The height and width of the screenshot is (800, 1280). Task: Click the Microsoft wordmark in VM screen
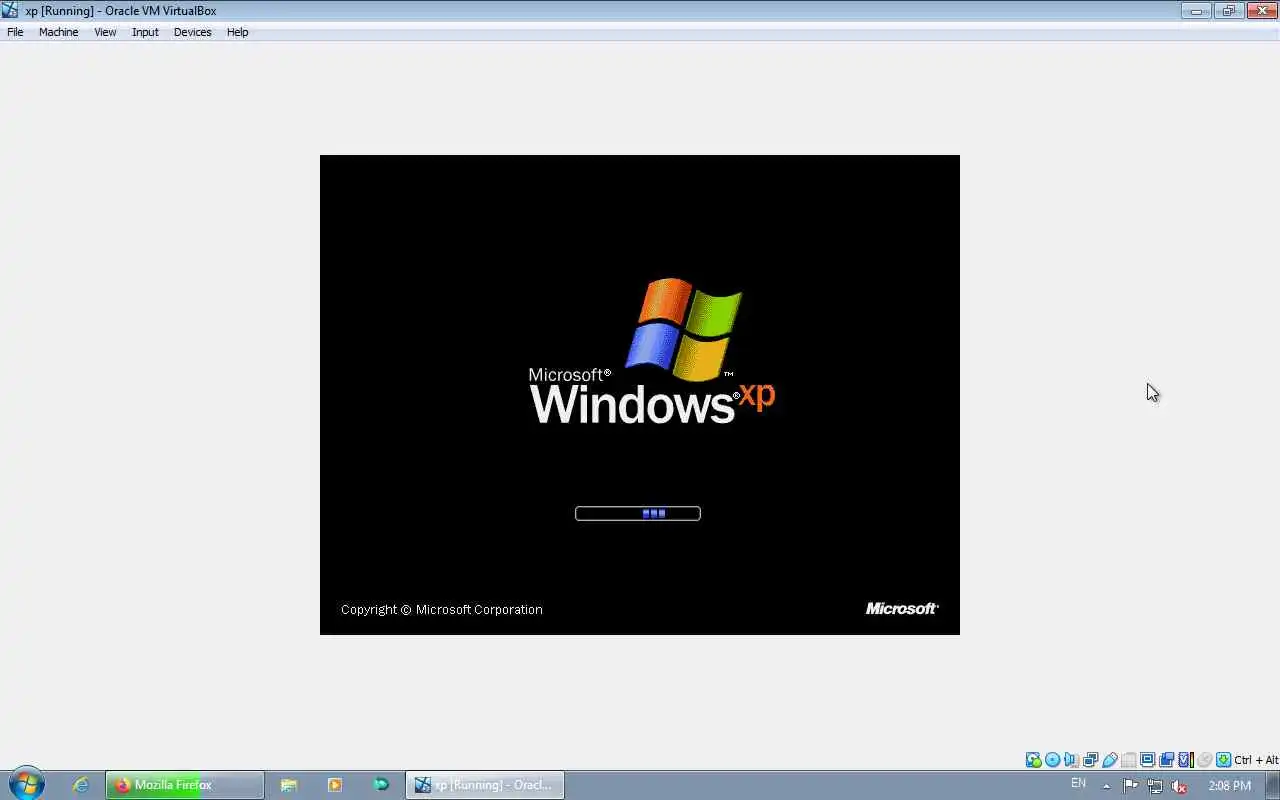point(902,608)
